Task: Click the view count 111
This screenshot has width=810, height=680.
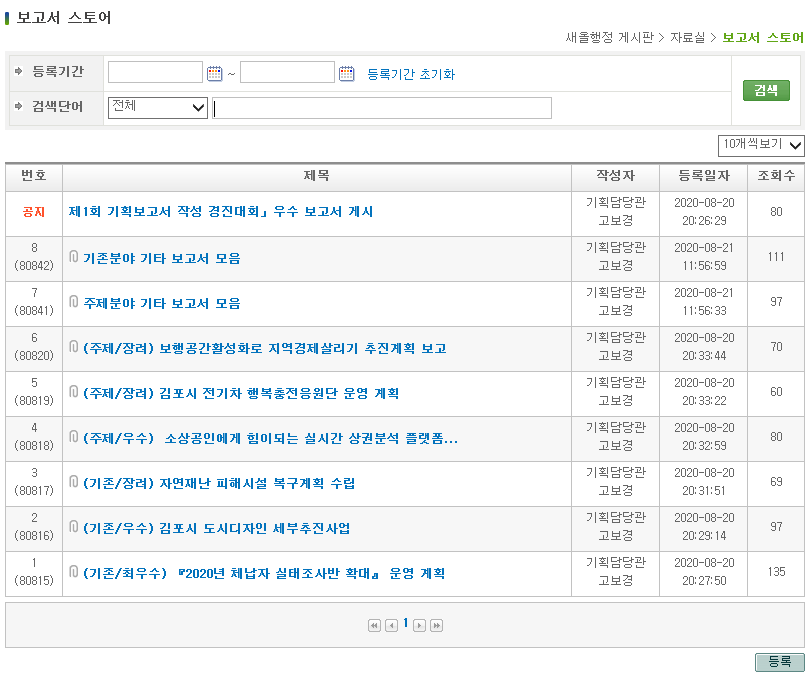Action: [776, 257]
